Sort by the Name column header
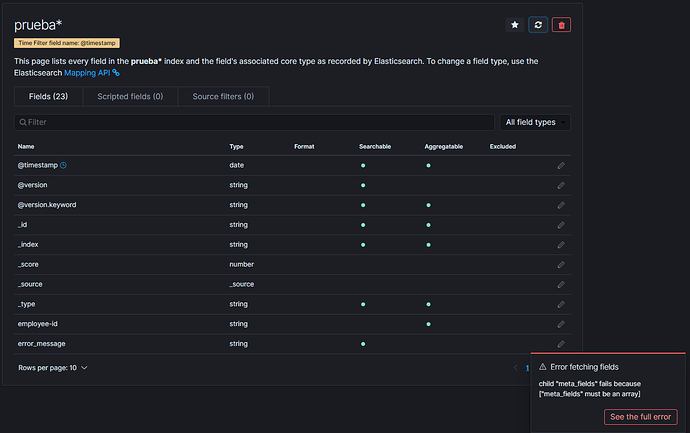 26,147
